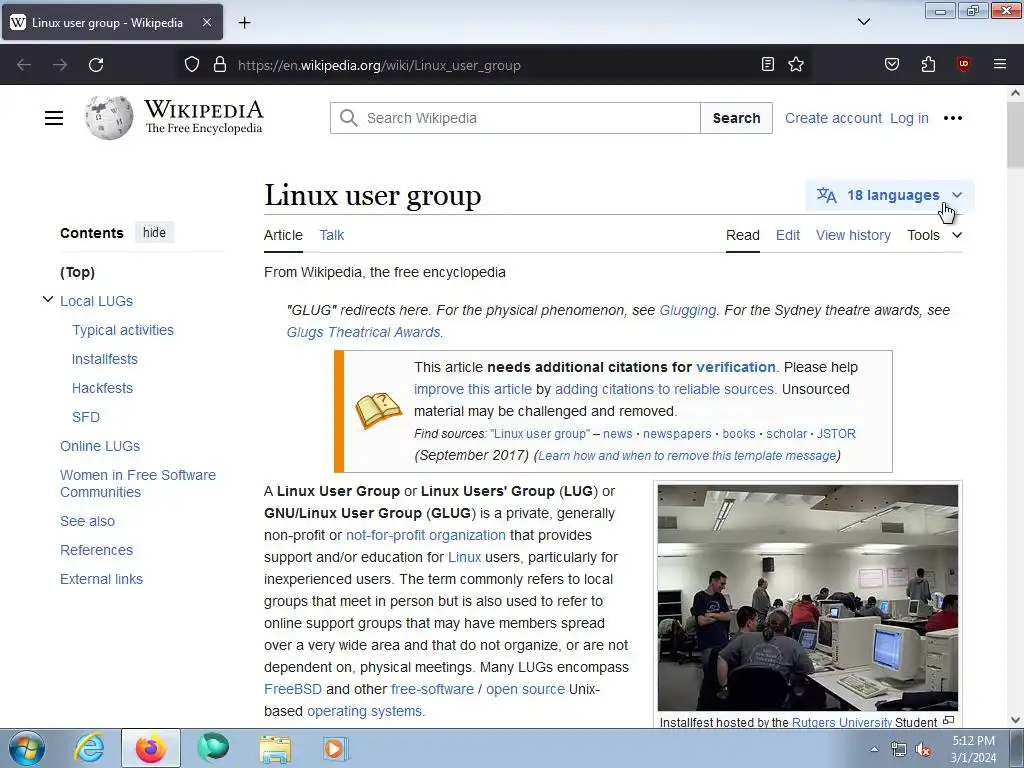This screenshot has height=768, width=1024.
Task: Open the Windows Start button
Action: click(27, 748)
